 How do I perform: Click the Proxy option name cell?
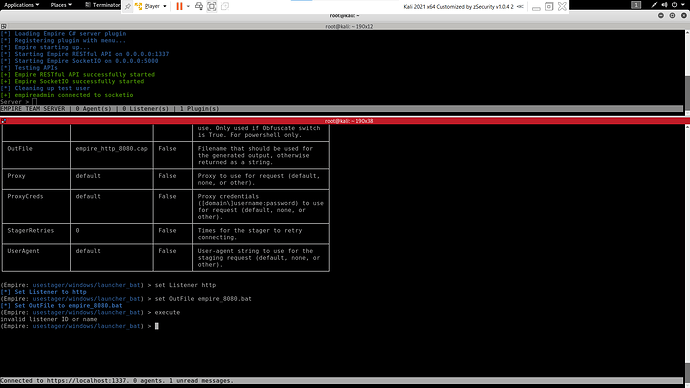[16, 176]
